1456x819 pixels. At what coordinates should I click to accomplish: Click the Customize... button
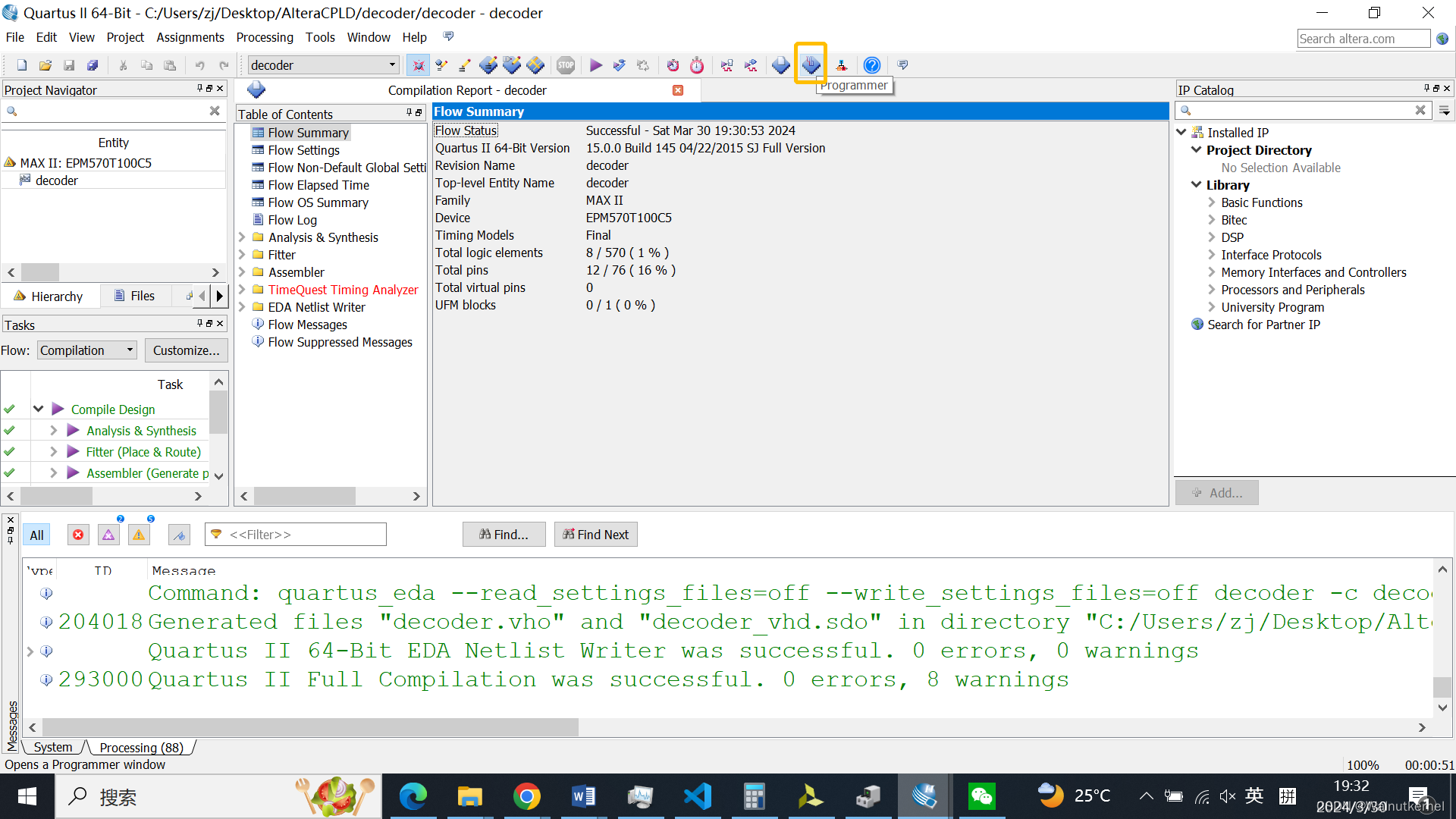pyautogui.click(x=186, y=350)
